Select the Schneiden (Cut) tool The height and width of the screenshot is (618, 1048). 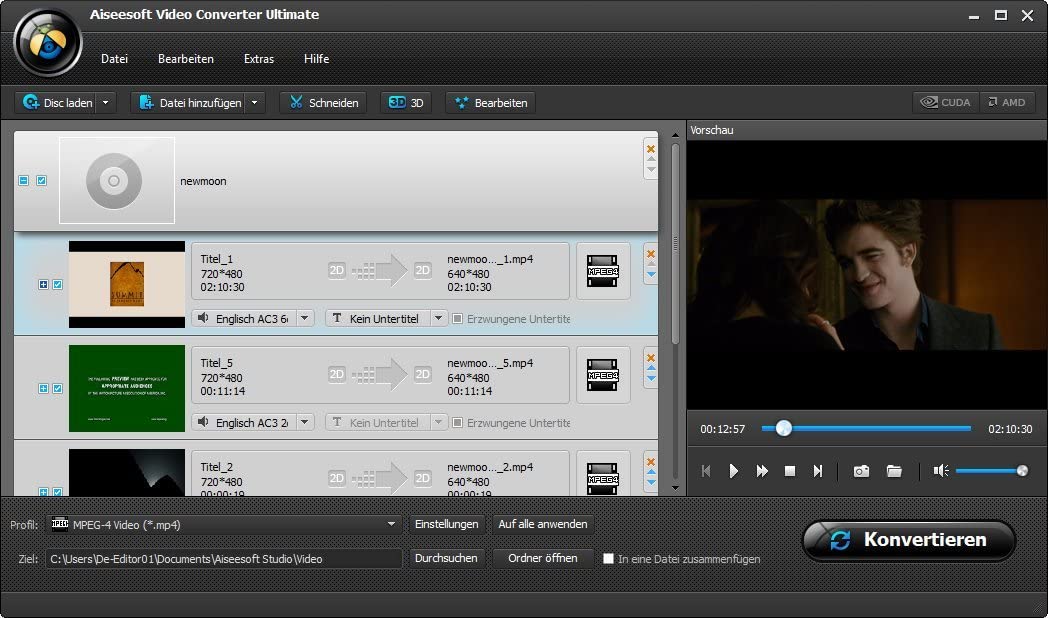322,102
